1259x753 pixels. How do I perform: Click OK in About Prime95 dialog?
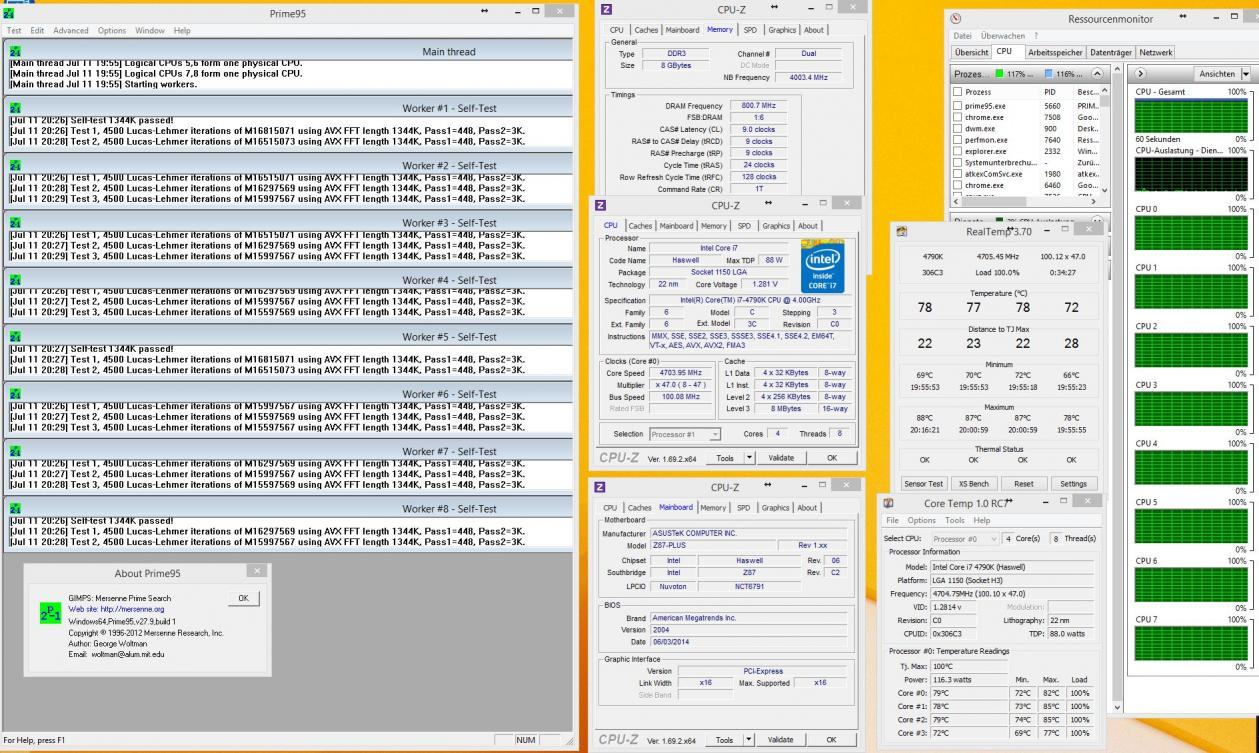[x=243, y=598]
